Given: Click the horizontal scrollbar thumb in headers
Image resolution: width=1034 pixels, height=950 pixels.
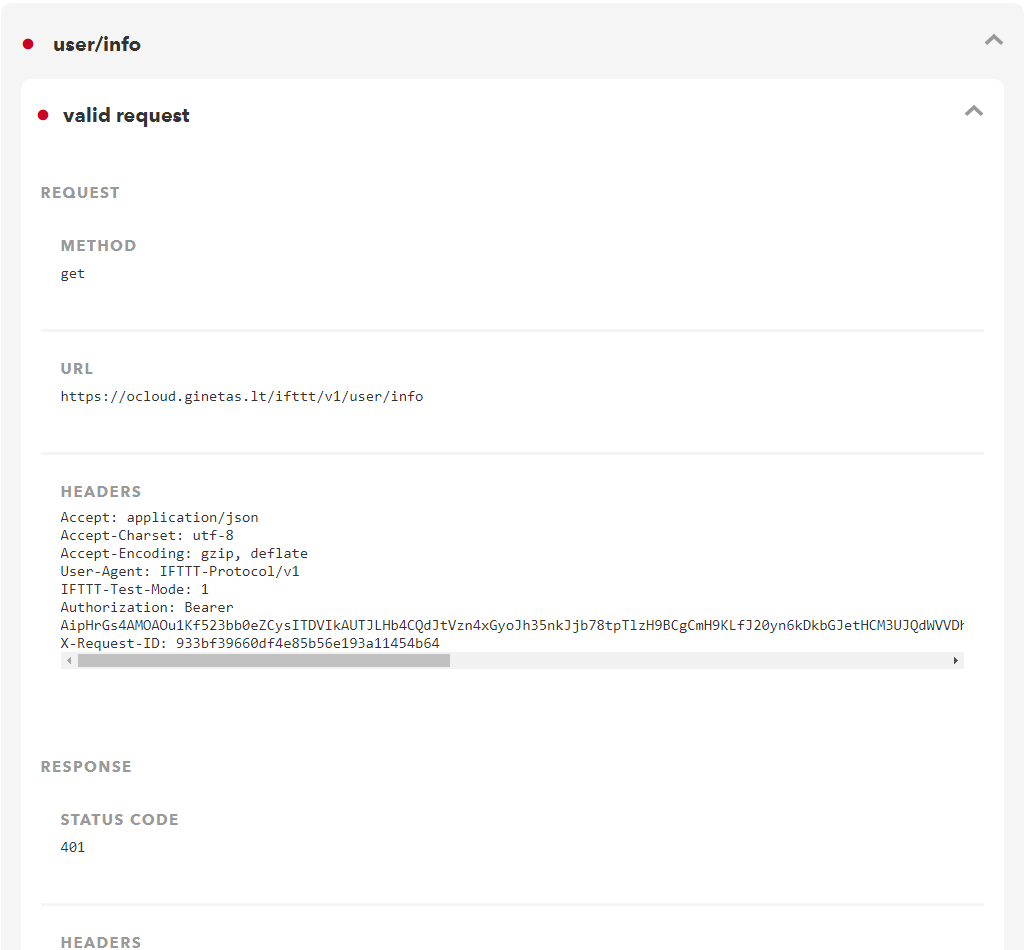Looking at the screenshot, I should (264, 661).
